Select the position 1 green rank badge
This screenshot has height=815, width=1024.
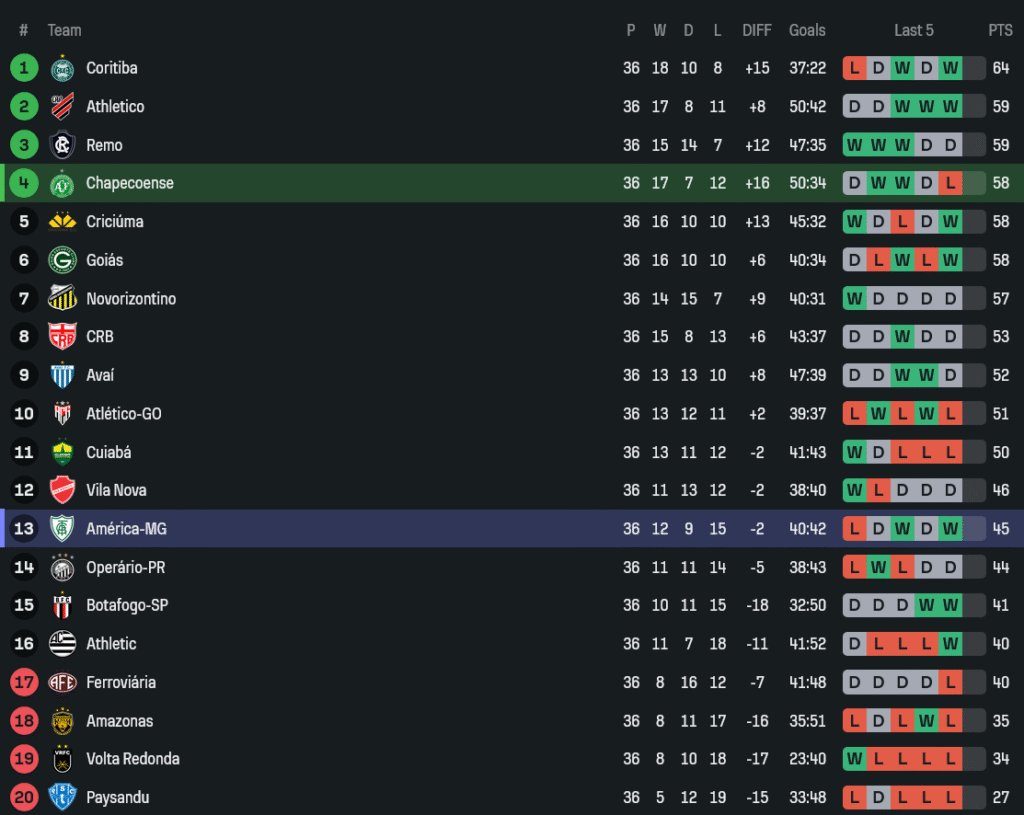(24, 69)
